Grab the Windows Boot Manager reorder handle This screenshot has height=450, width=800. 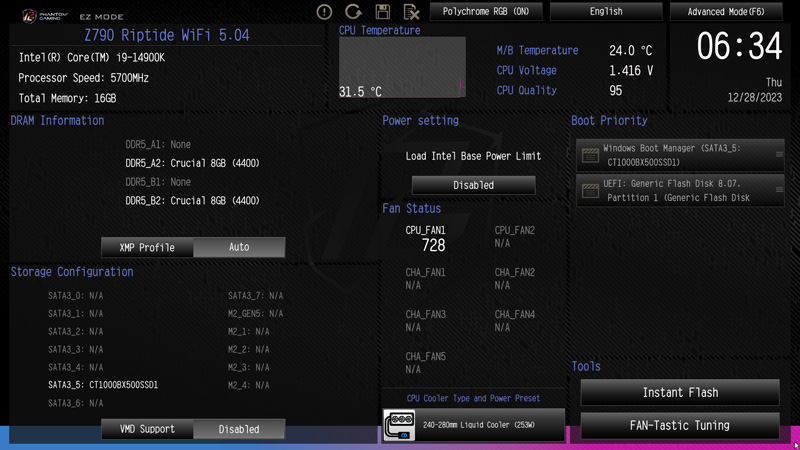[x=779, y=154]
